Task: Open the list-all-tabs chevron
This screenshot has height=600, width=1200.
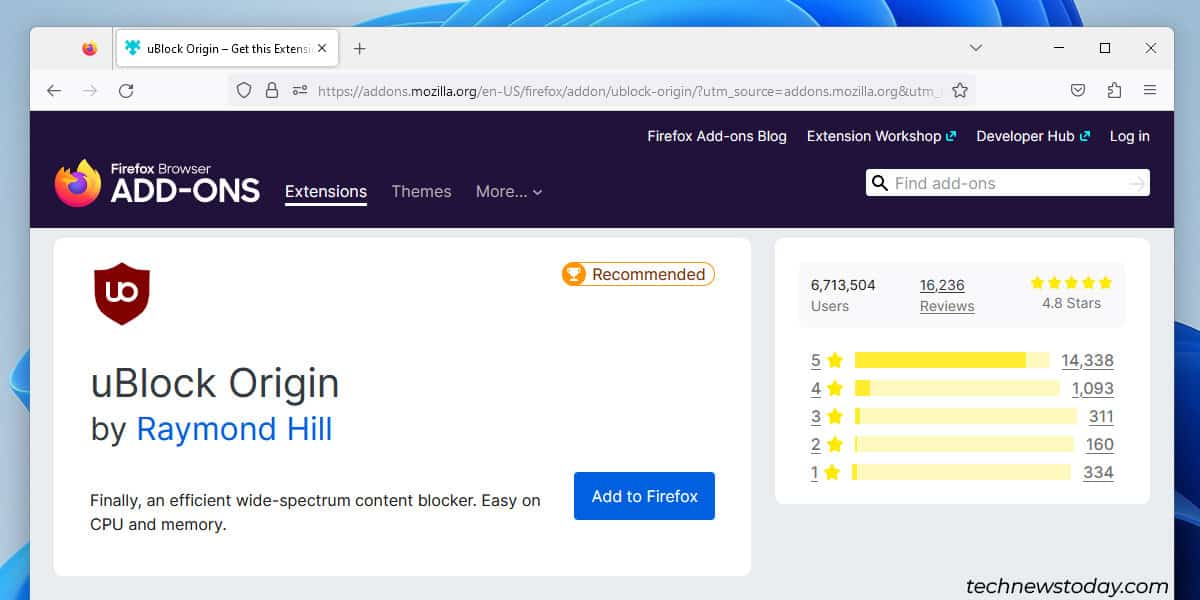Action: pos(975,47)
